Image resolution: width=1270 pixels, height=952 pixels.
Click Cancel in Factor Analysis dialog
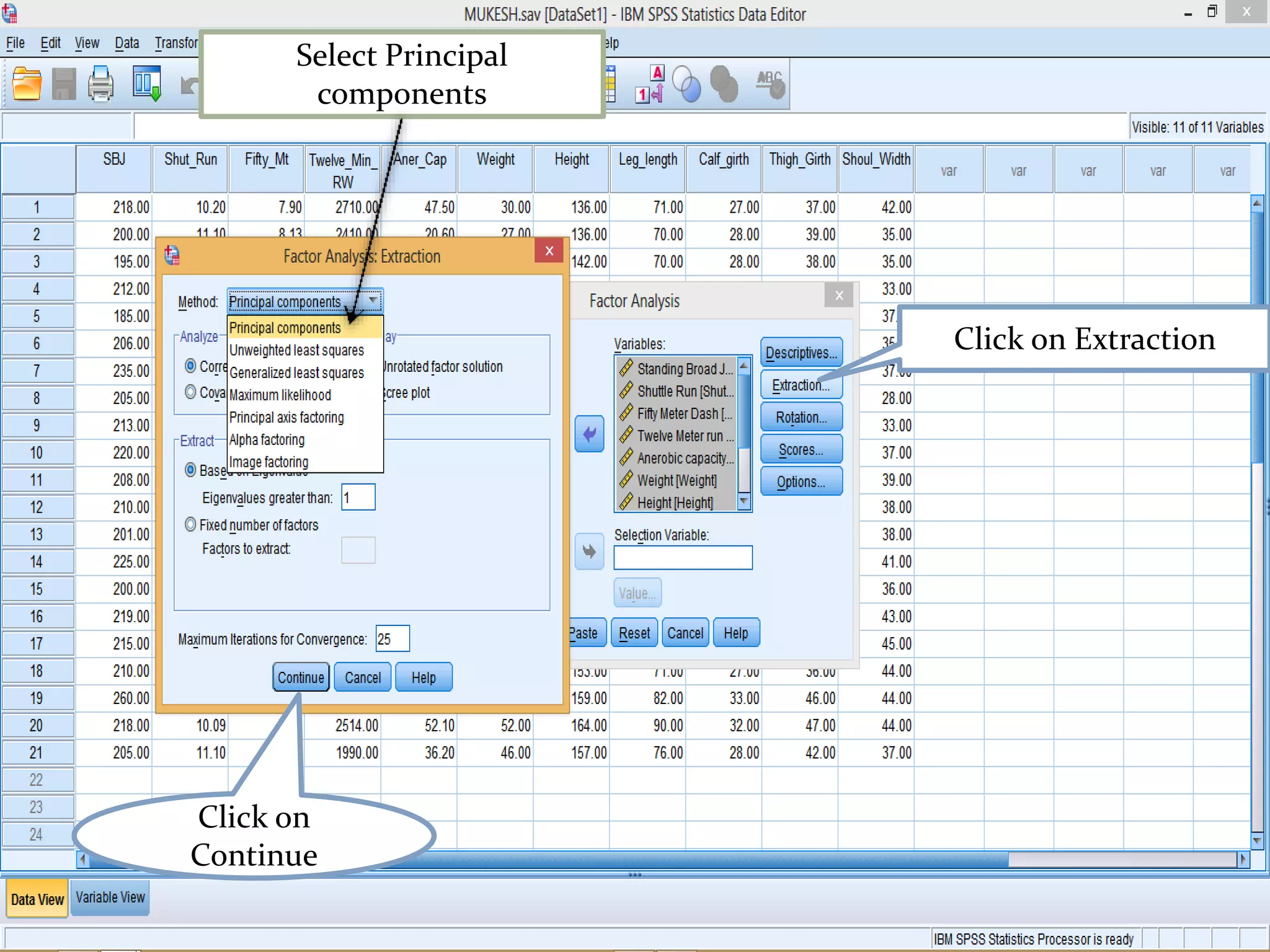tap(685, 633)
